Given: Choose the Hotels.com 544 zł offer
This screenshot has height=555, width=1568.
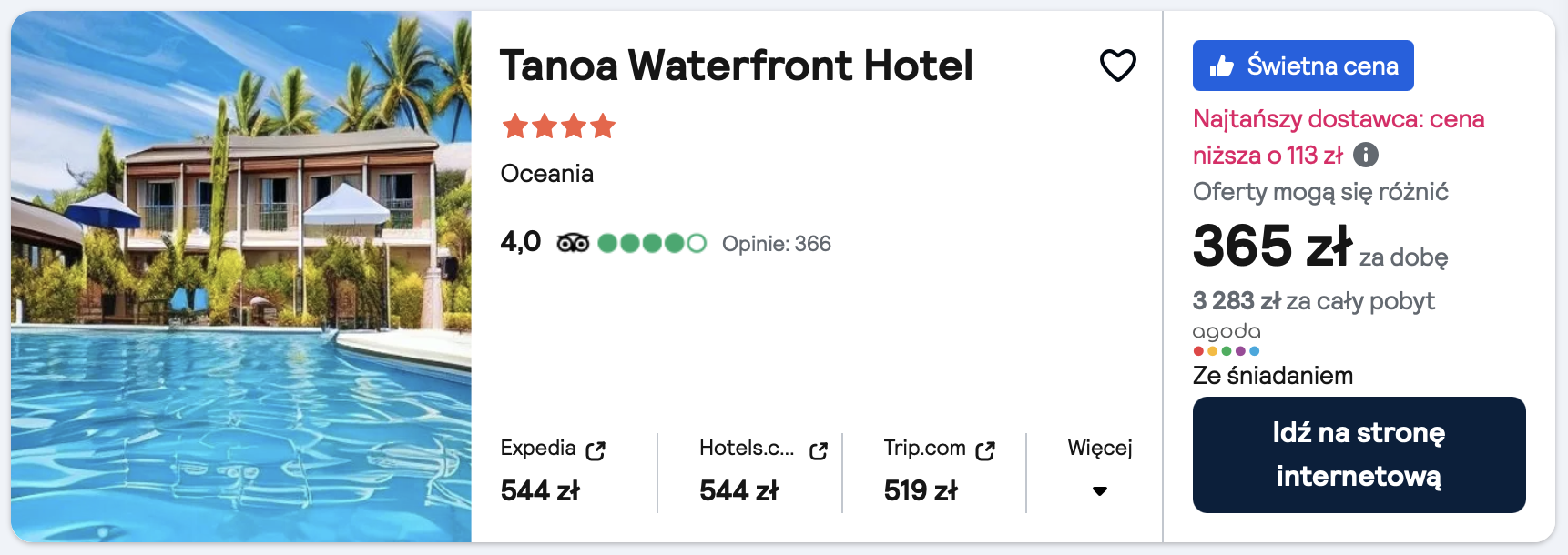Looking at the screenshot, I should [738, 491].
